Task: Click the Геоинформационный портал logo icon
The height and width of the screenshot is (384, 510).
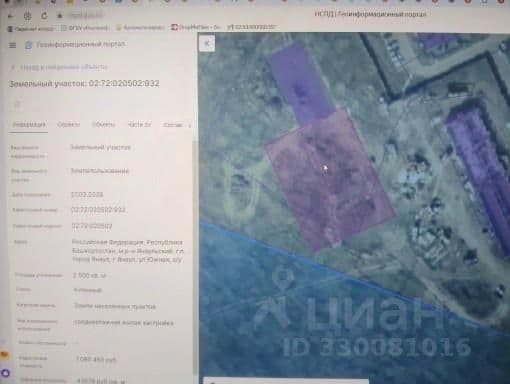Action: 29,45
